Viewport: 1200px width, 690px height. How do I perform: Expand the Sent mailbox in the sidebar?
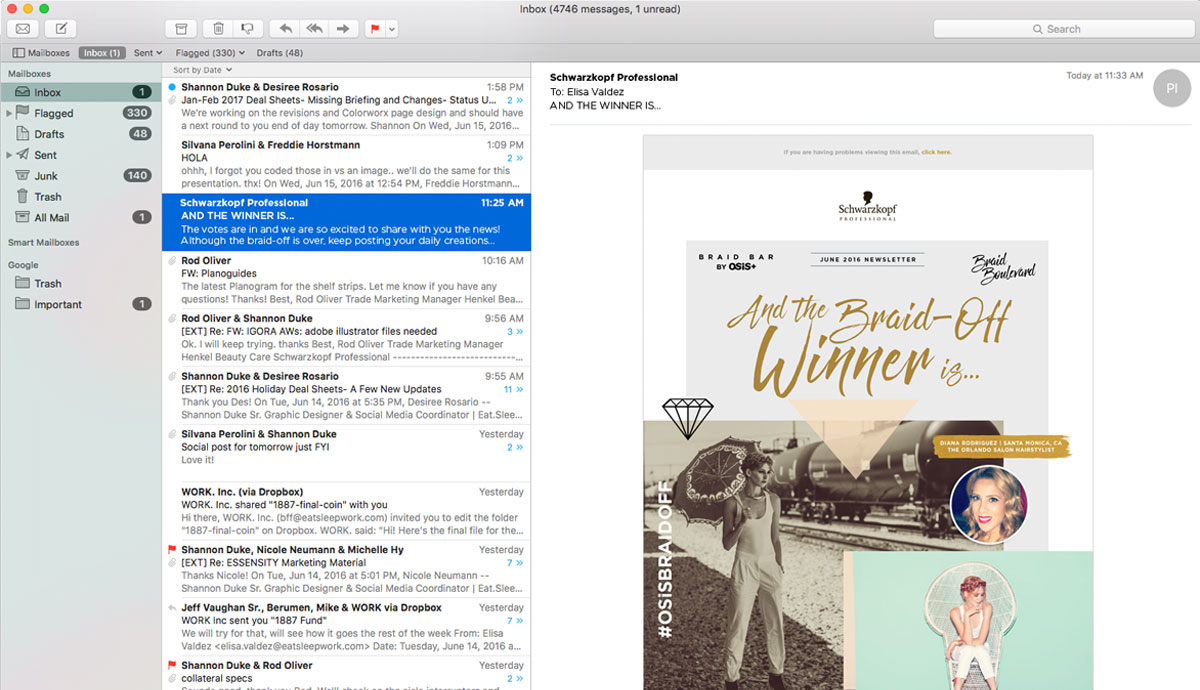click(x=9, y=155)
